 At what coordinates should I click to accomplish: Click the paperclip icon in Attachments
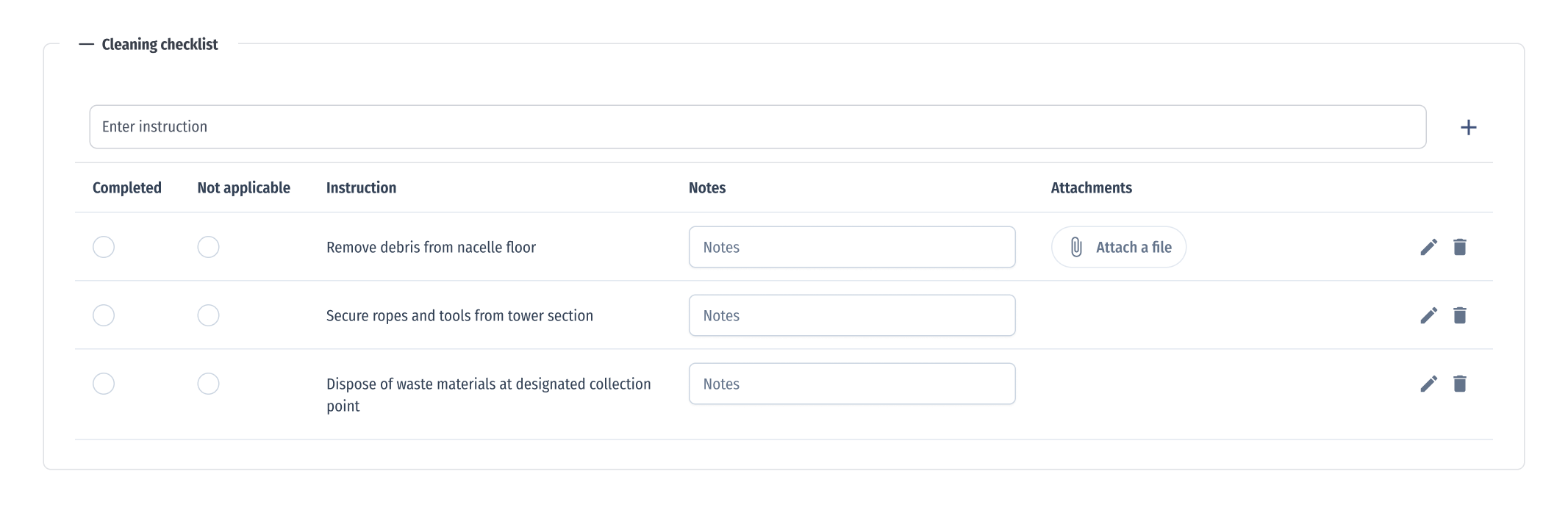(1076, 247)
